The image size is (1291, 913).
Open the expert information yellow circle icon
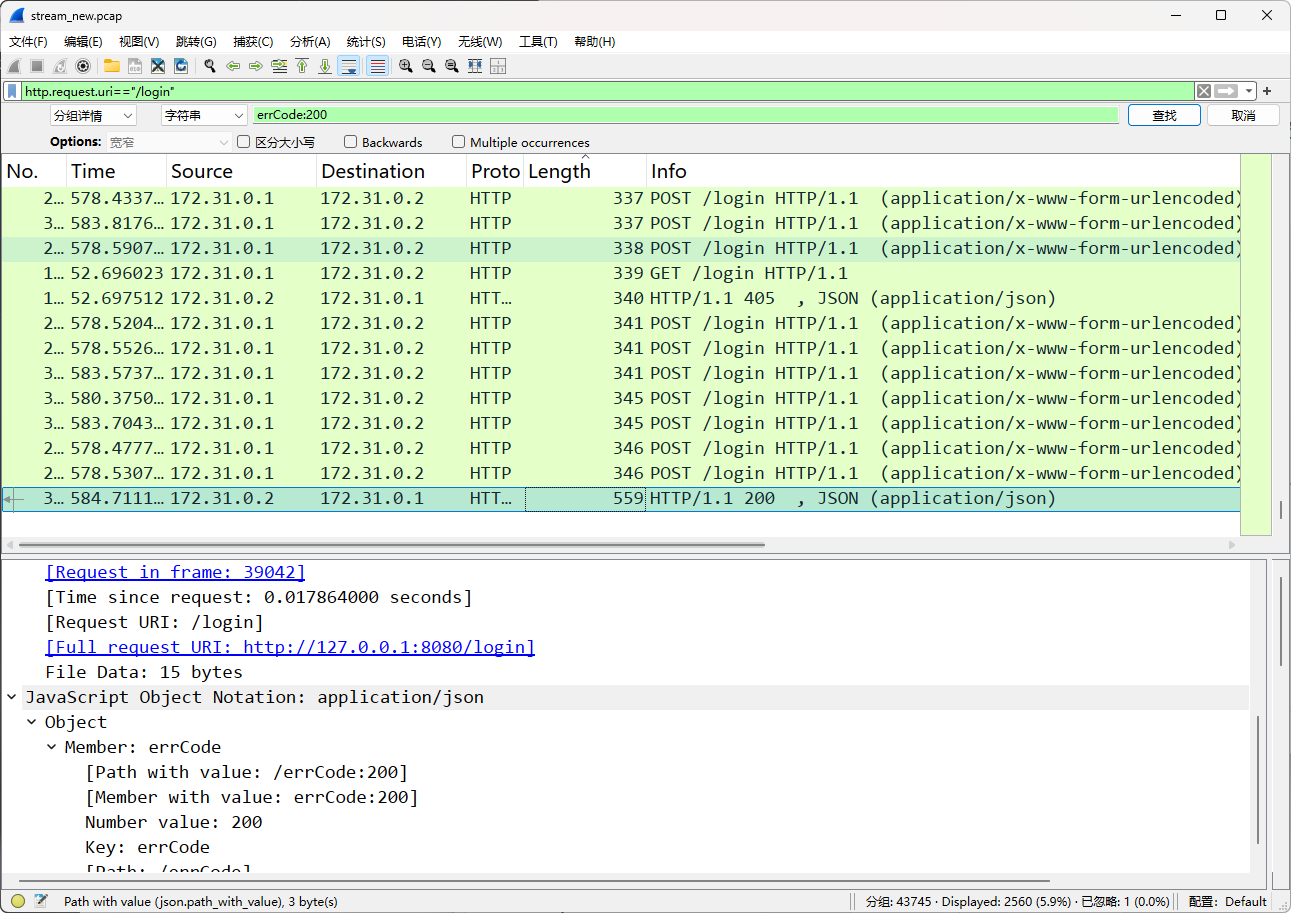point(18,901)
